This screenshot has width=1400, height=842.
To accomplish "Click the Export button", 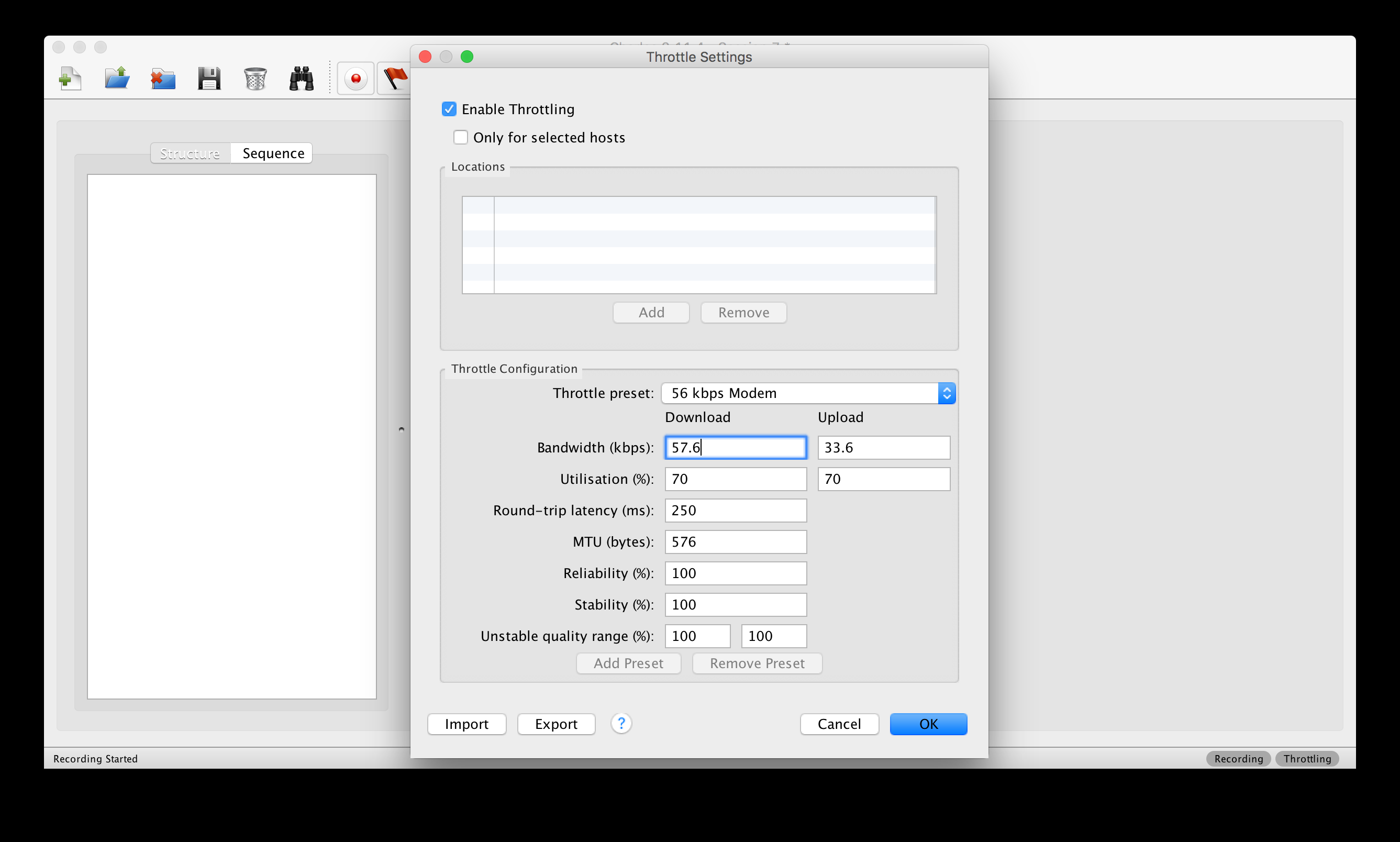I will point(556,724).
